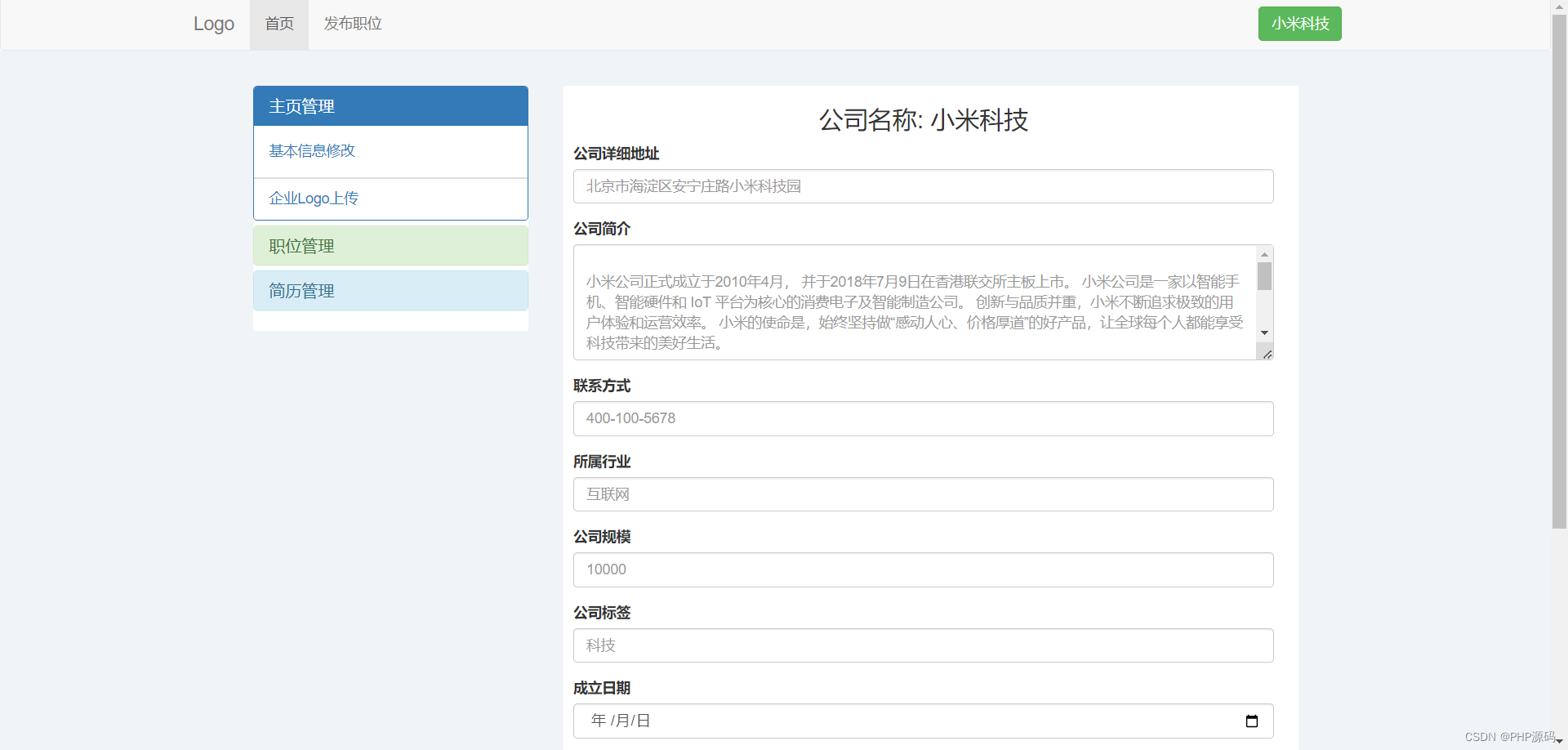The width and height of the screenshot is (1568, 750).
Task: Click the 联系方式 label
Action: (x=602, y=386)
